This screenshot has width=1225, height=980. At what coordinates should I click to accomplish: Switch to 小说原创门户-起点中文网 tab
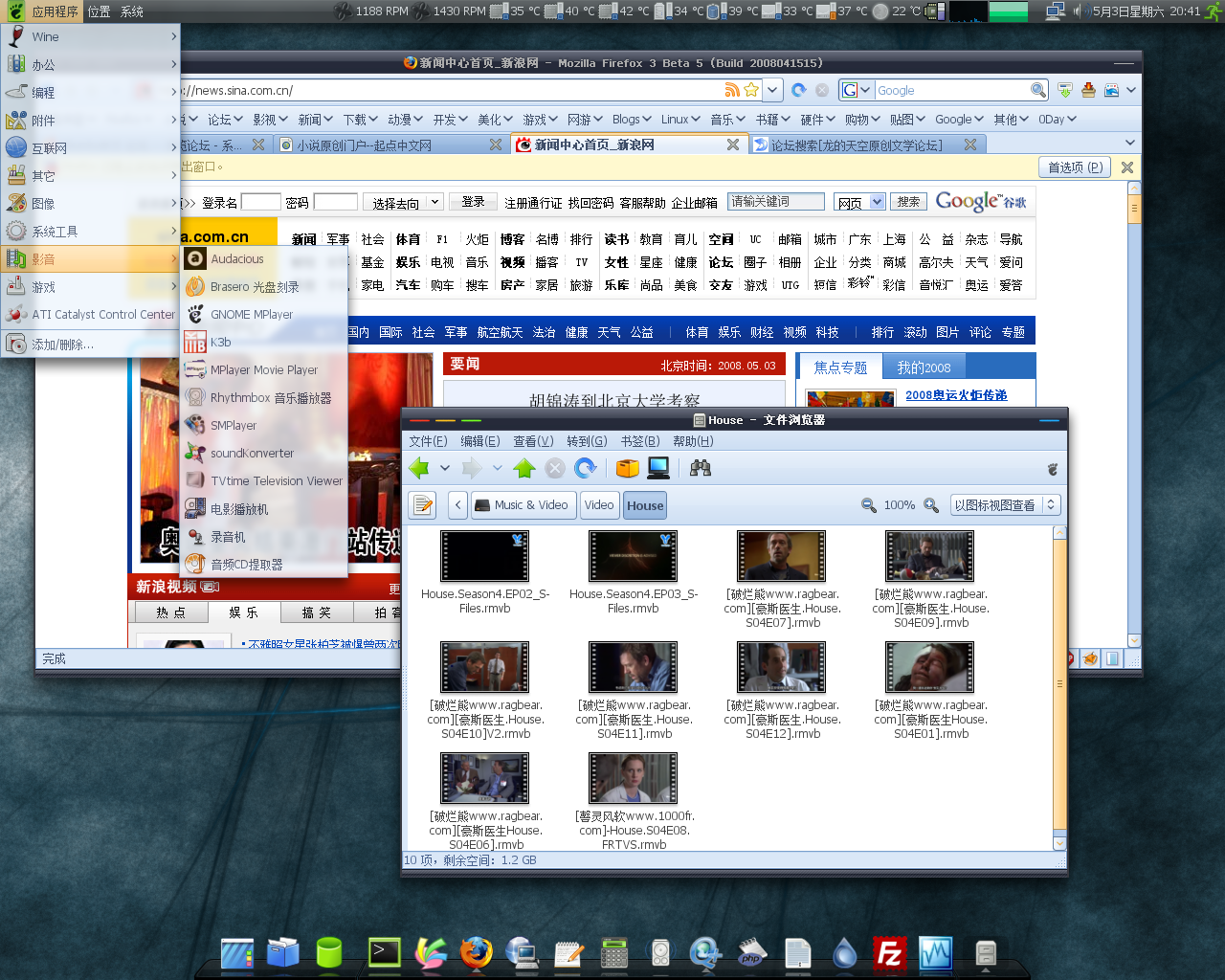click(390, 145)
